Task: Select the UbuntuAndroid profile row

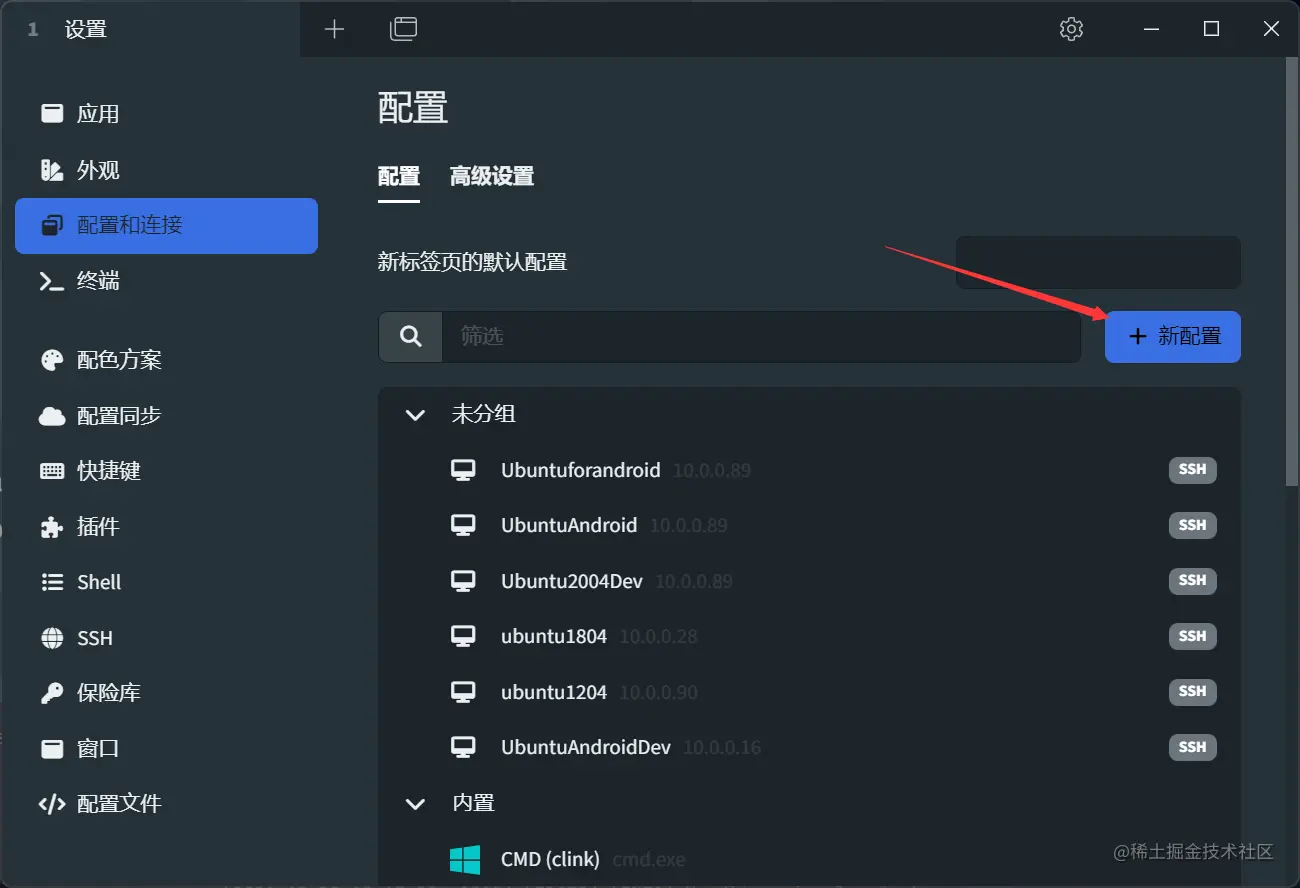Action: click(x=809, y=525)
